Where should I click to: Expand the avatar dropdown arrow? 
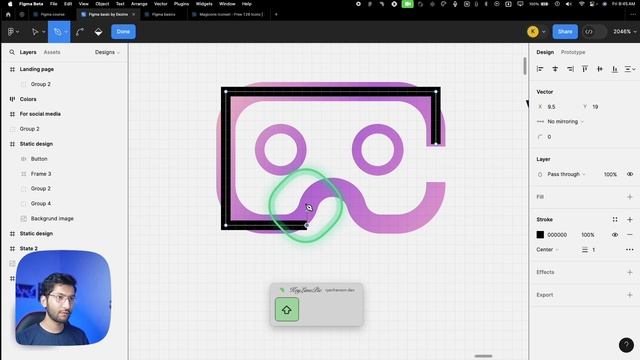pos(544,32)
